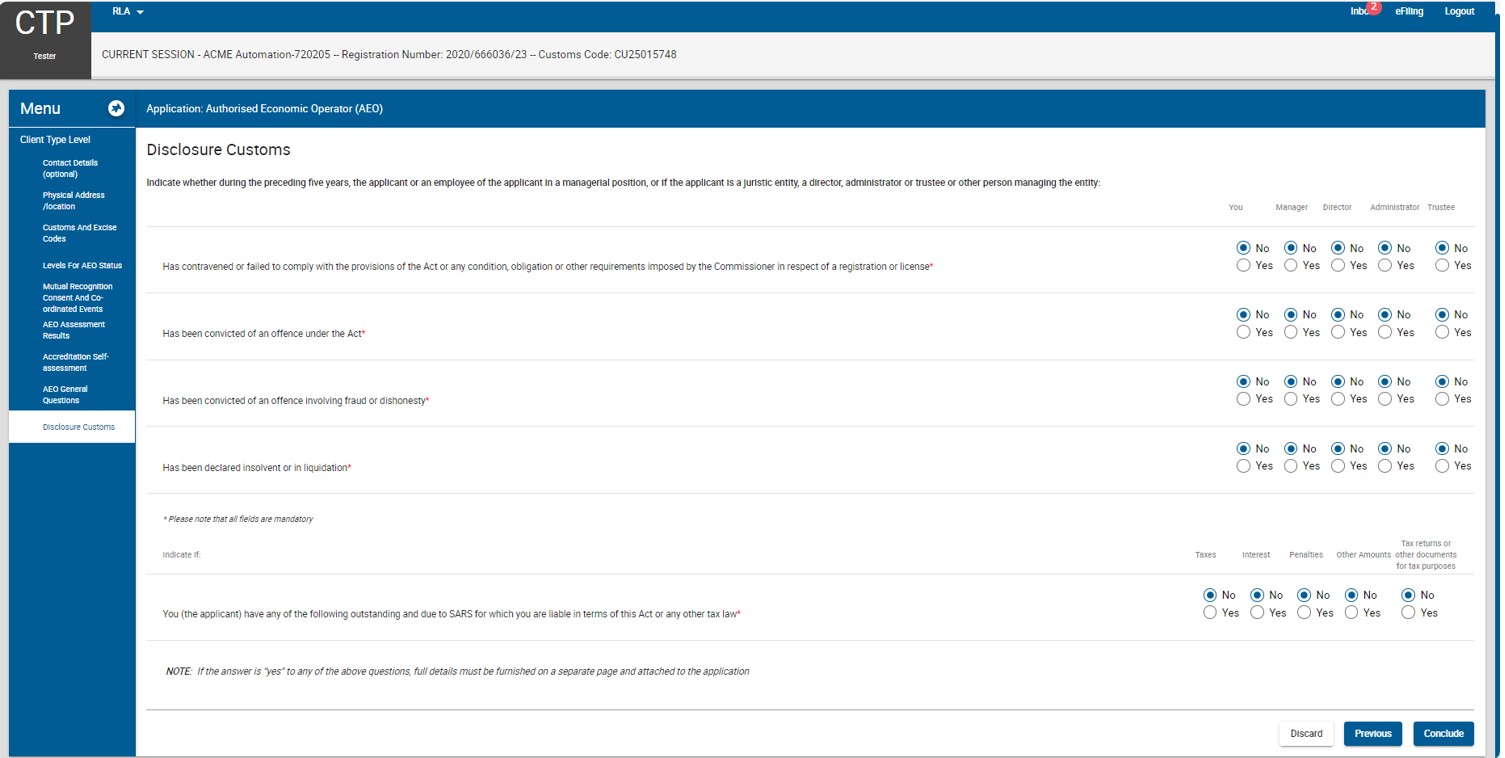Viewport: 1505px width, 758px height.
Task: Select No for Administrator on declared insolvent question
Action: pyautogui.click(x=1384, y=448)
